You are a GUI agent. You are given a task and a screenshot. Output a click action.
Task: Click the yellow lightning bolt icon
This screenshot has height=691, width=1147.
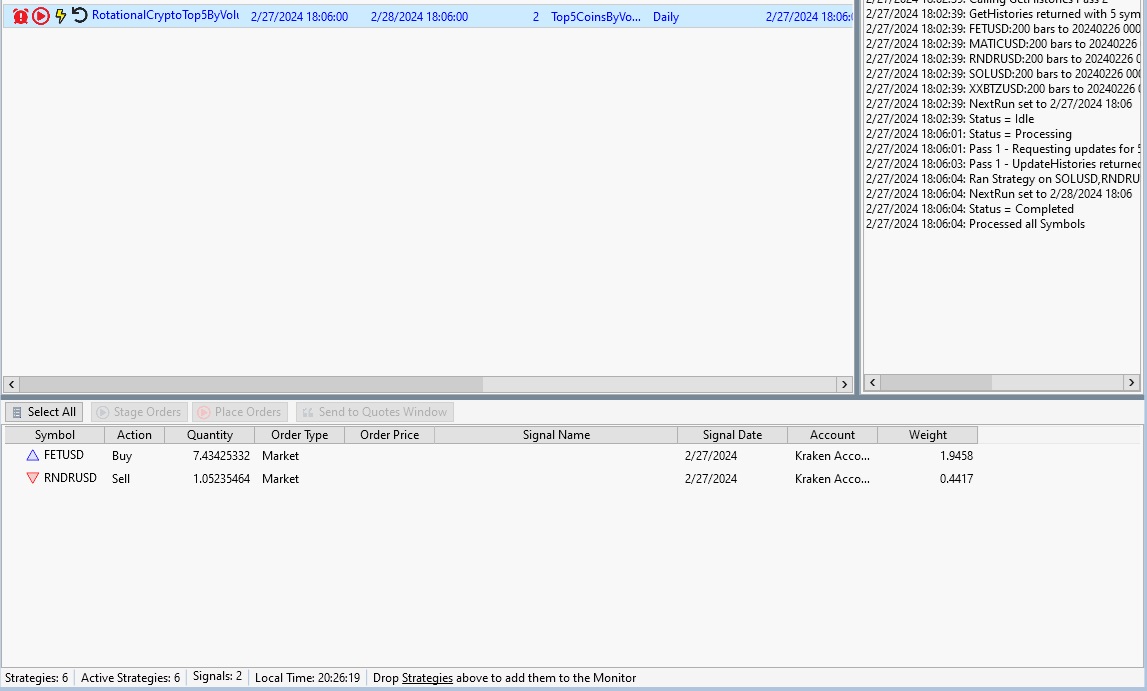(61, 17)
